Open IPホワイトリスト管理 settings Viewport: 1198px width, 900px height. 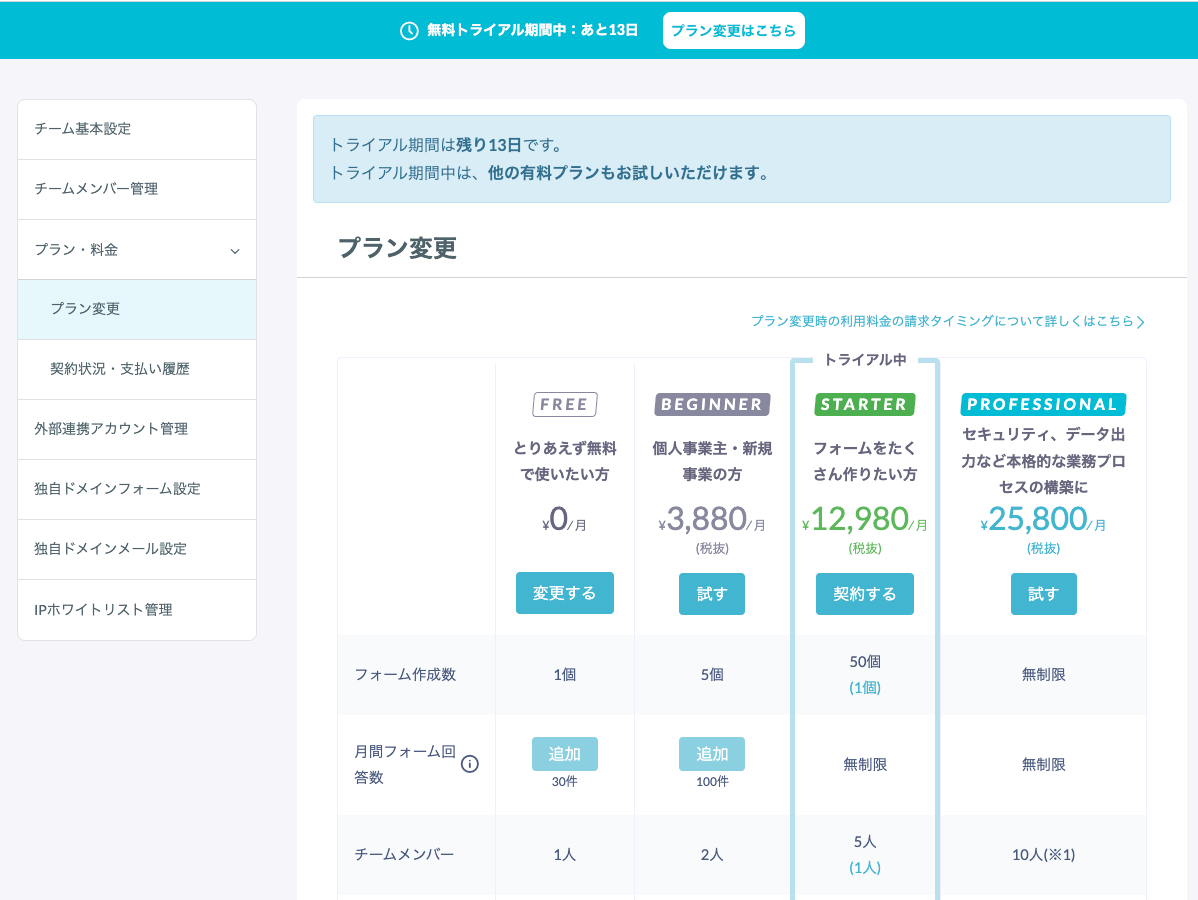point(137,609)
